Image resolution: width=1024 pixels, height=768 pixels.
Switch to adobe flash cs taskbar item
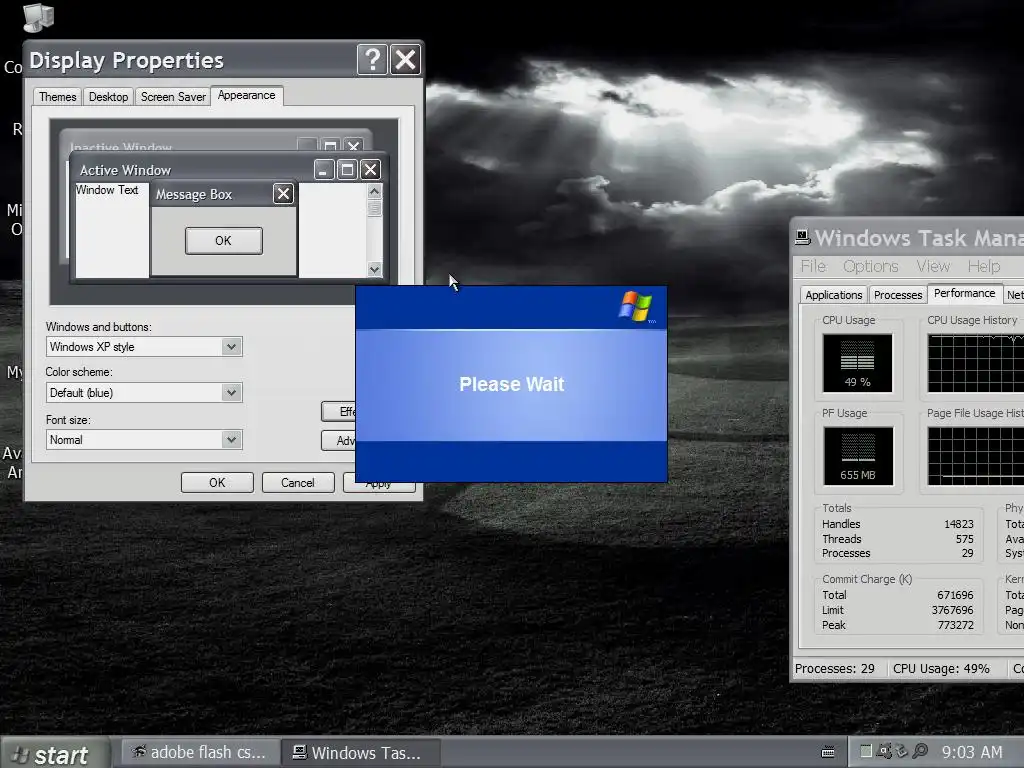tap(200, 753)
